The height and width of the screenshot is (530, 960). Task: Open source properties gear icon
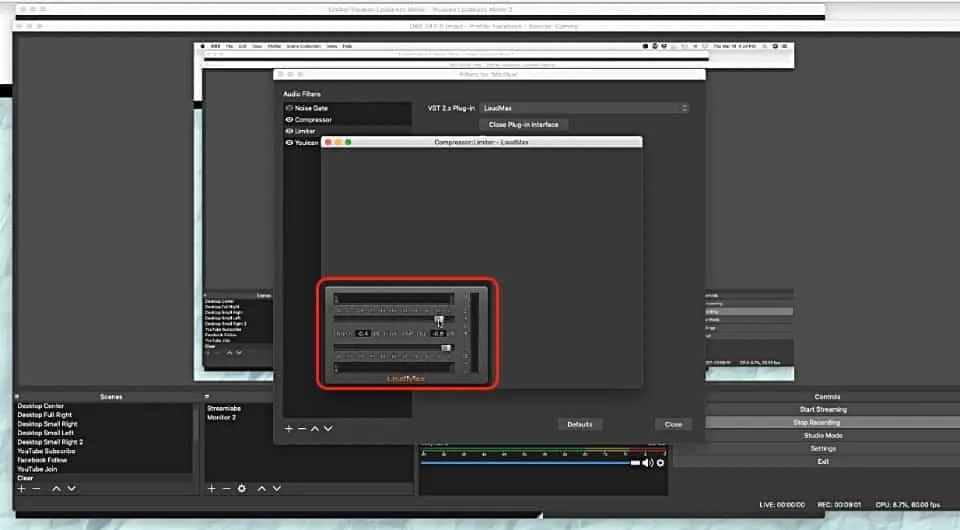coord(242,488)
